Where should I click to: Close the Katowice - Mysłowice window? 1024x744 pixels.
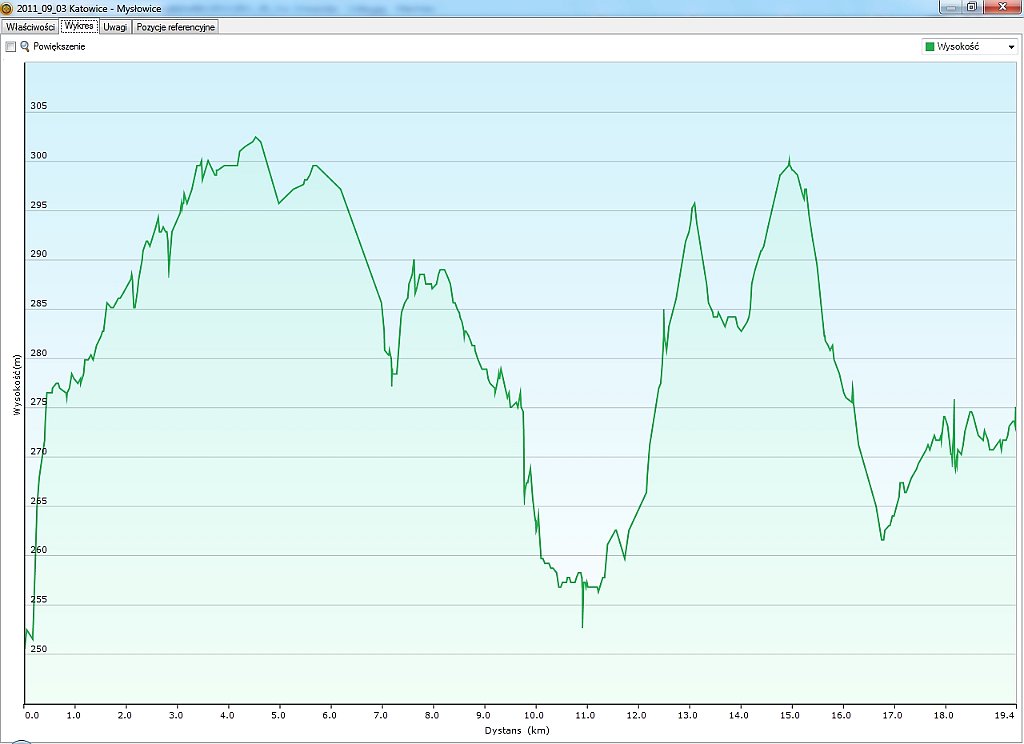pos(1001,7)
